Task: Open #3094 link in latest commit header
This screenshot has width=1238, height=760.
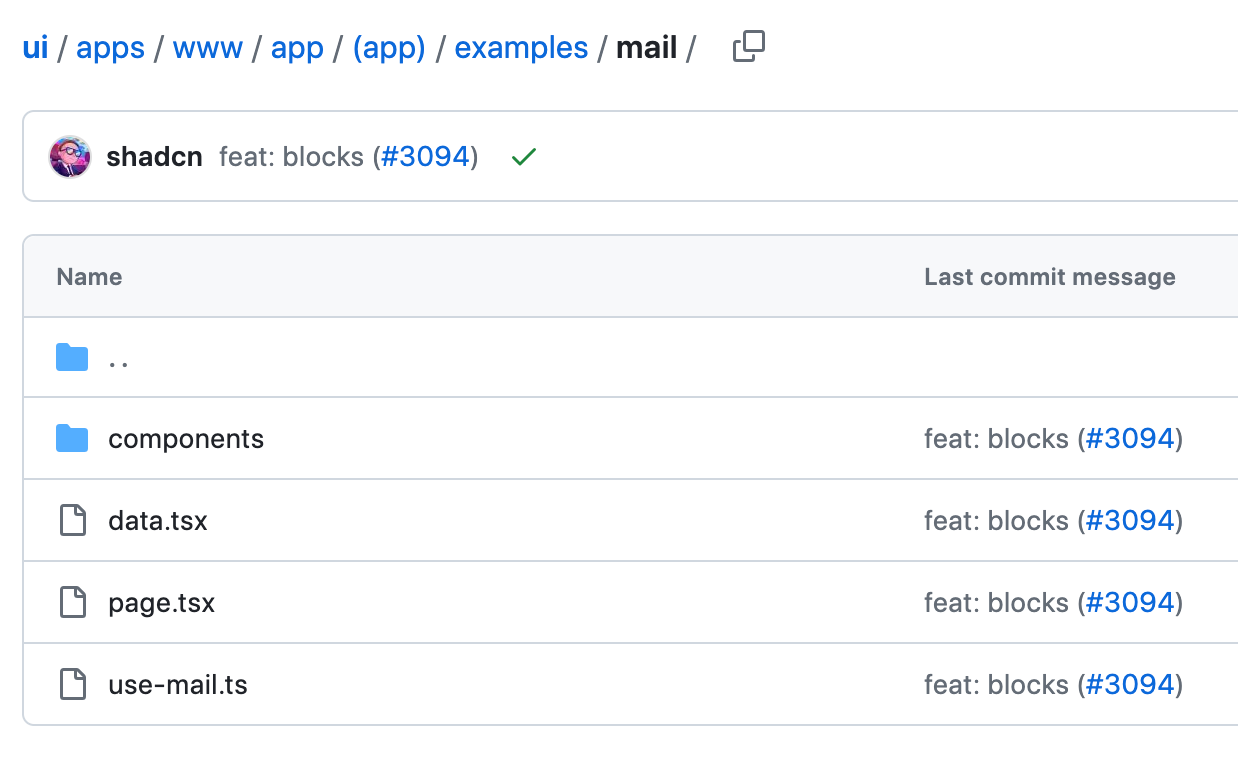Action: point(425,157)
